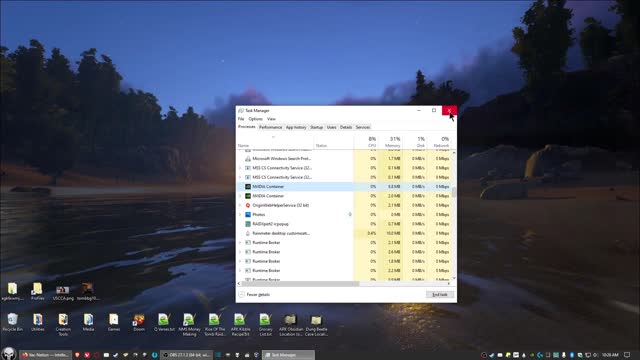Viewport: 640px width, 360px height.
Task: Select the Media folder desktop icon
Action: [89, 322]
